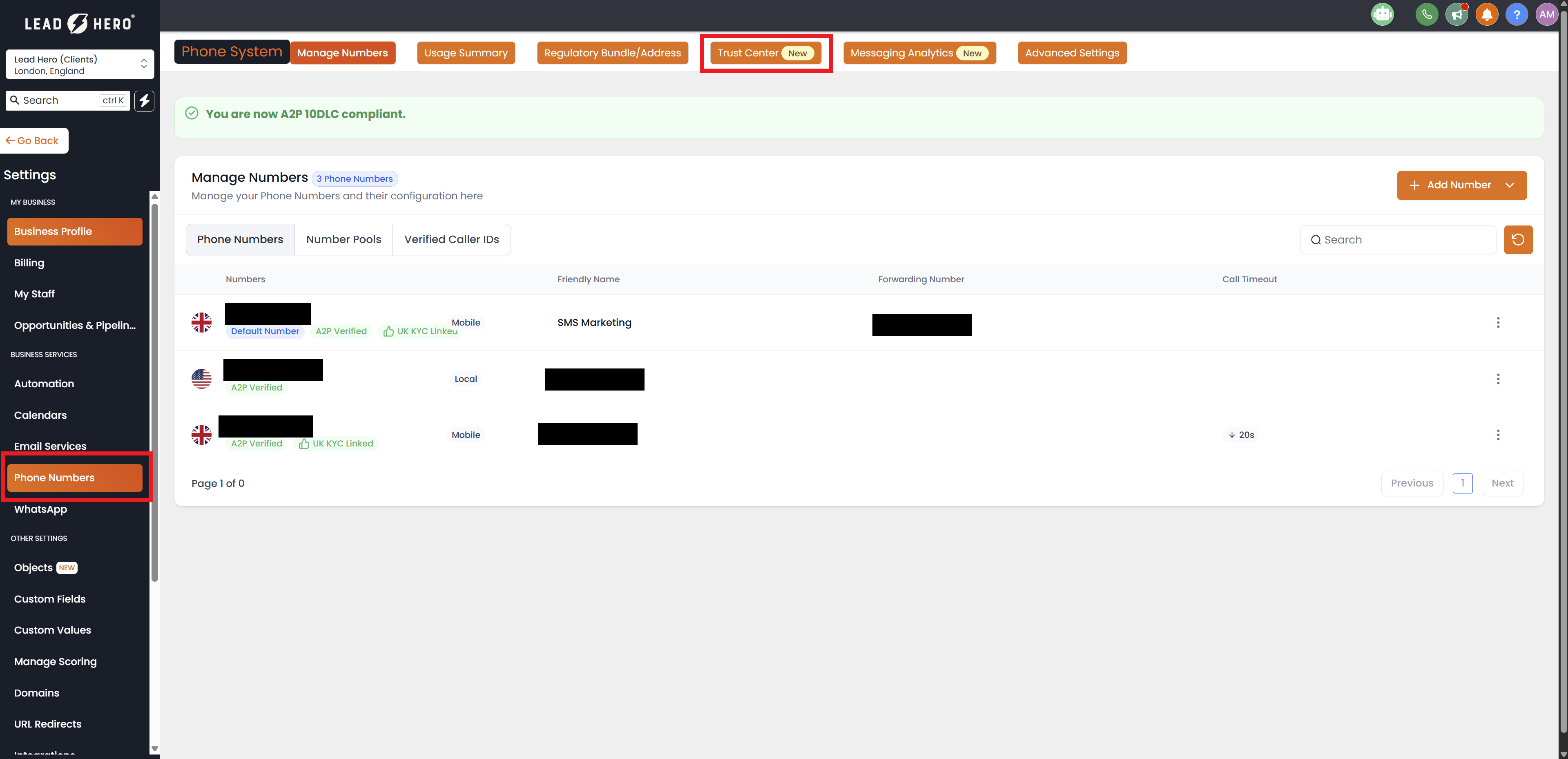This screenshot has width=1568, height=759.
Task: Open WhatsApp settings in the sidebar
Action: pyautogui.click(x=41, y=509)
